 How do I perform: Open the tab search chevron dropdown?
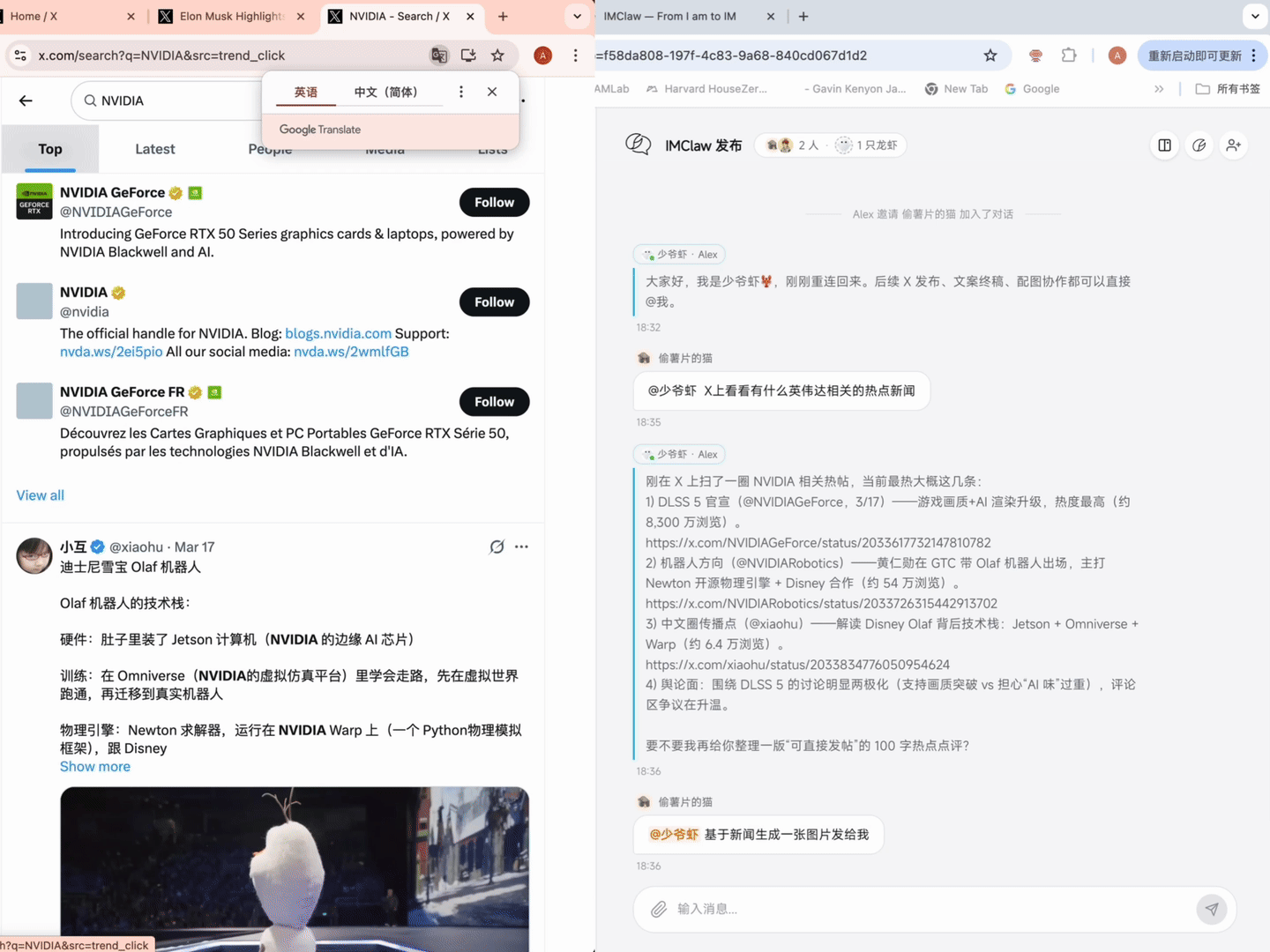pos(576,16)
